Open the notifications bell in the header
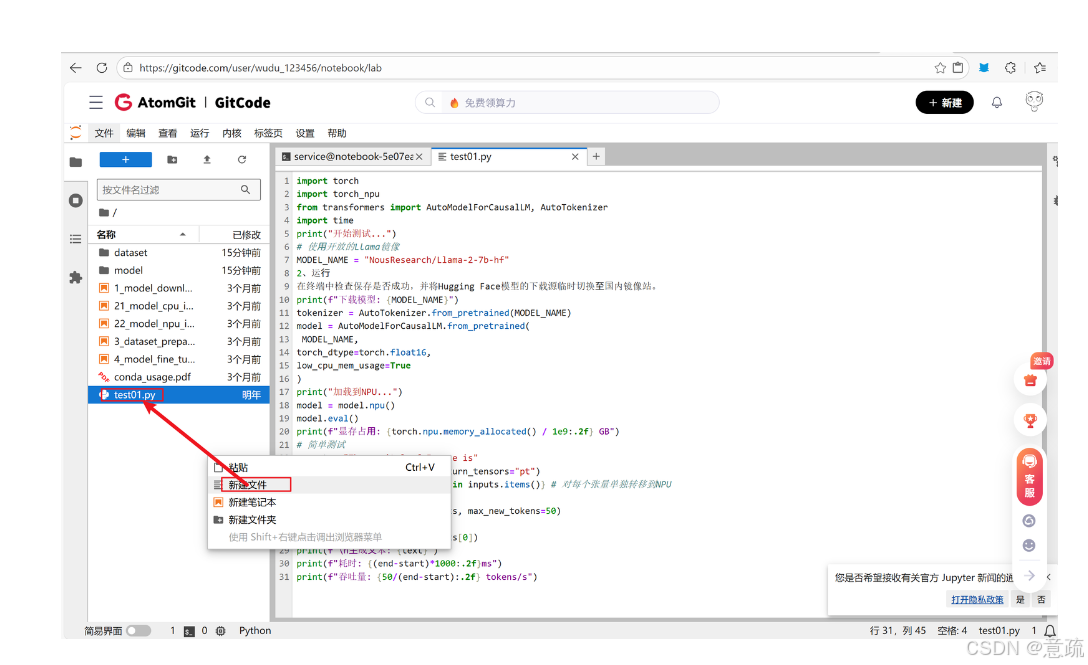Image resolution: width=1088 pixels, height=665 pixels. (996, 103)
